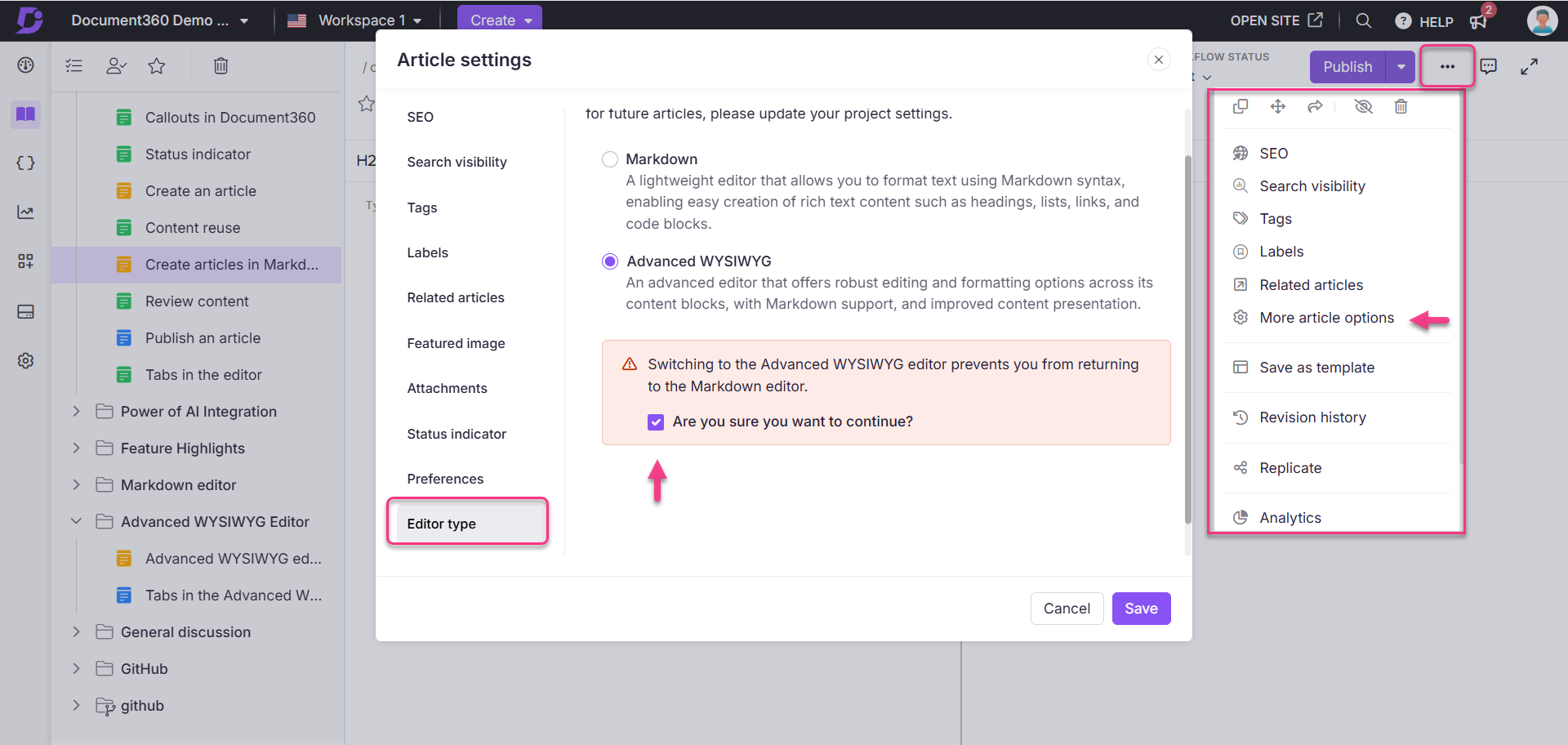Viewport: 1568px width, 745px height.
Task: Open the Document360 Demo project dropdown
Action: point(159,20)
